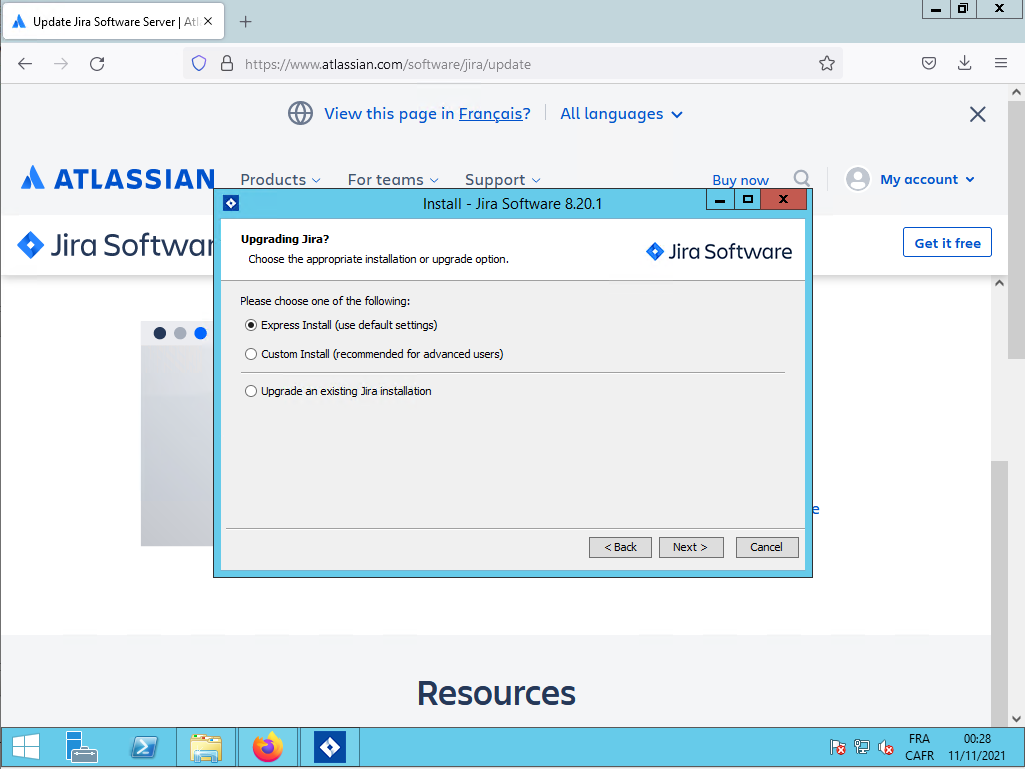
Task: Bookmark this page with star icon
Action: [826, 64]
